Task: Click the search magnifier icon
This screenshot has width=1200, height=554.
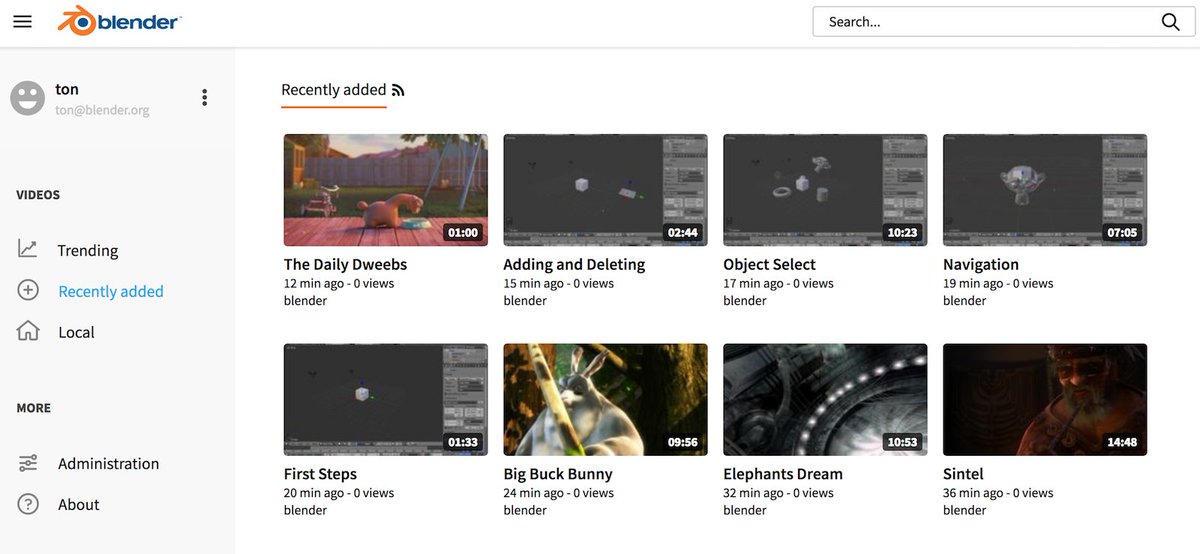Action: 1170,22
